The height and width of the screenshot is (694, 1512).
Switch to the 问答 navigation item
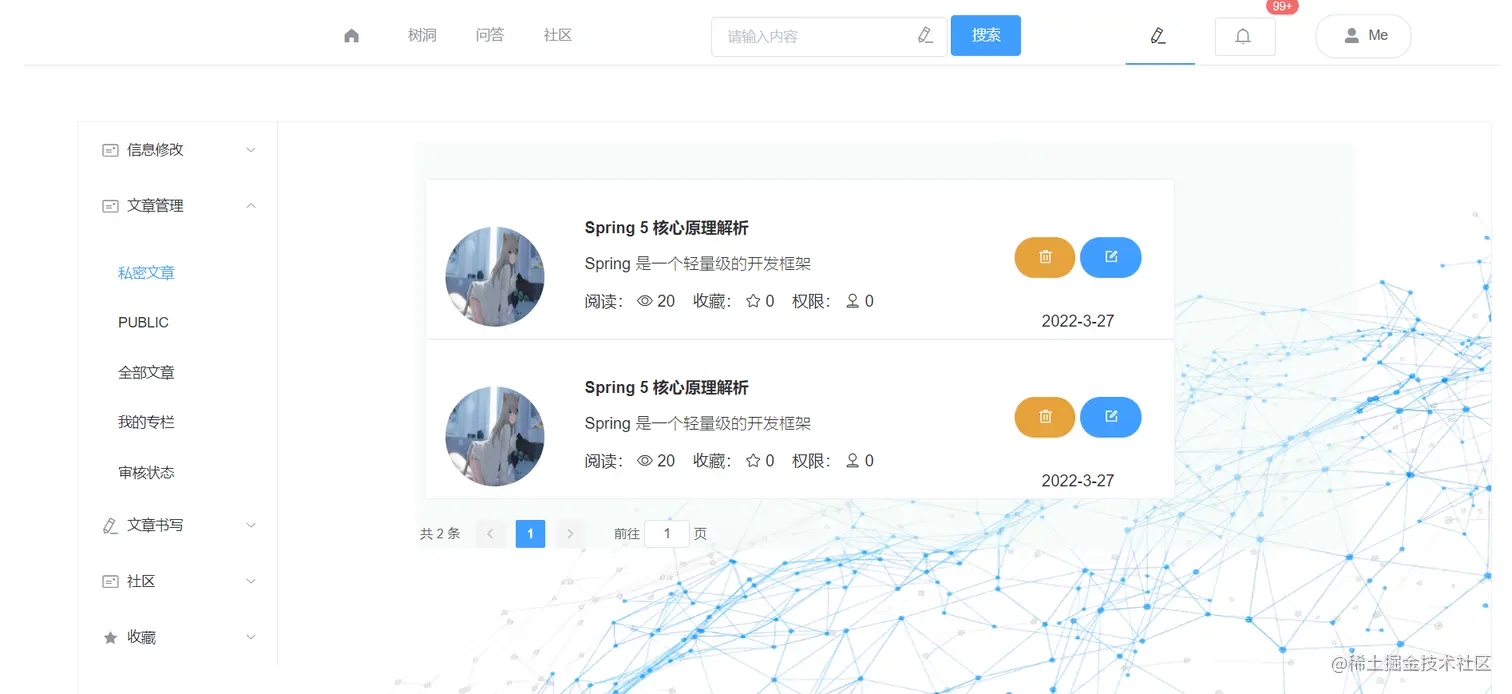[x=489, y=34]
